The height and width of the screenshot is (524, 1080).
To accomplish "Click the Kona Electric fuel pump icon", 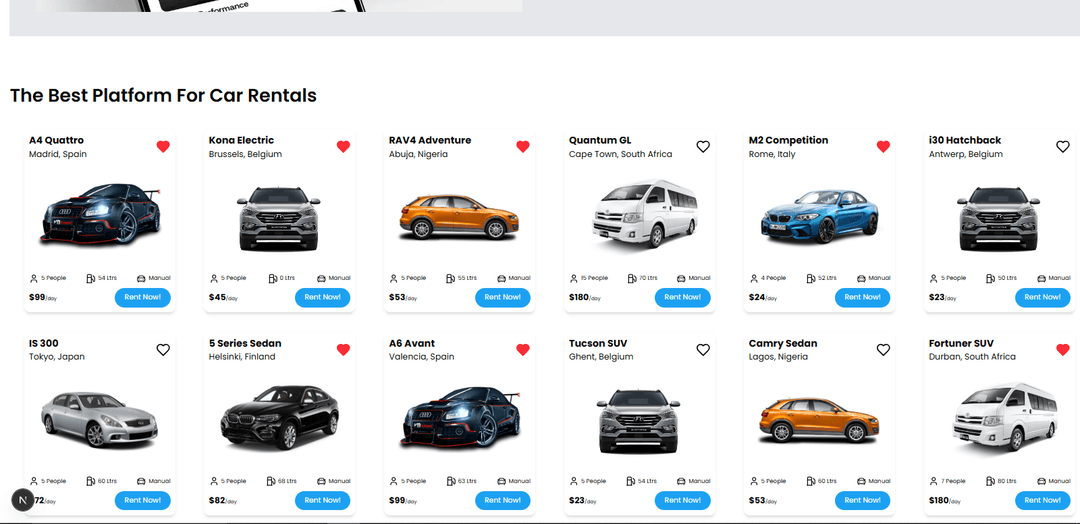I will [273, 278].
